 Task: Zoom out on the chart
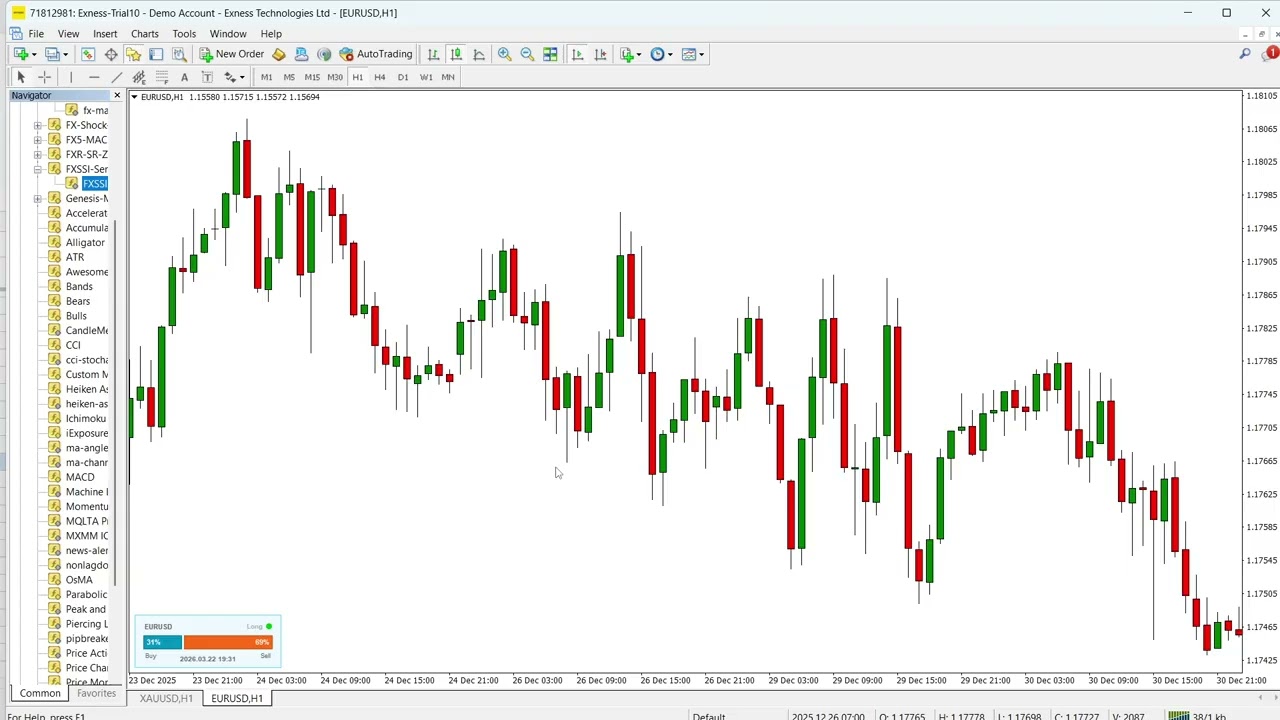tap(527, 54)
